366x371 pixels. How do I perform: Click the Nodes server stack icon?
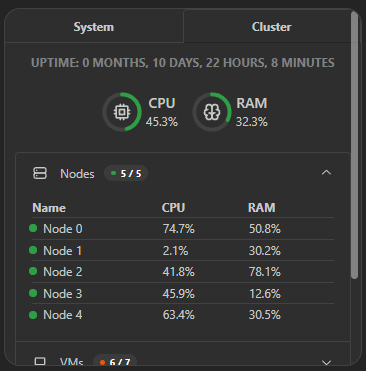click(40, 173)
